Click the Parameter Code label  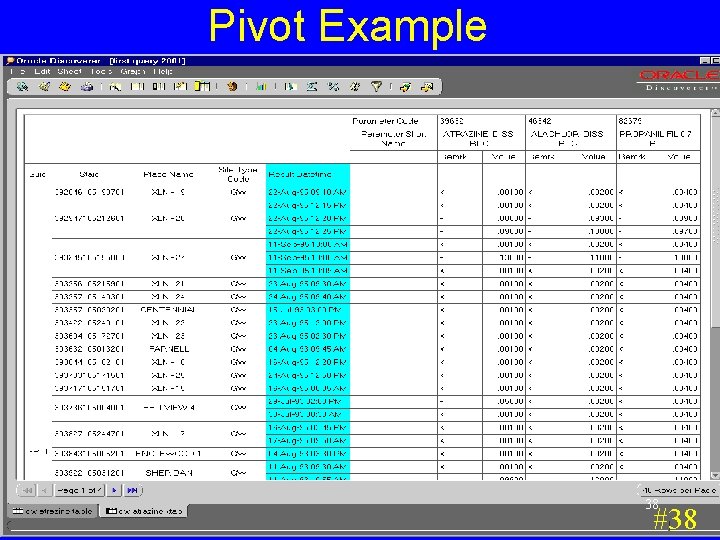click(385, 121)
